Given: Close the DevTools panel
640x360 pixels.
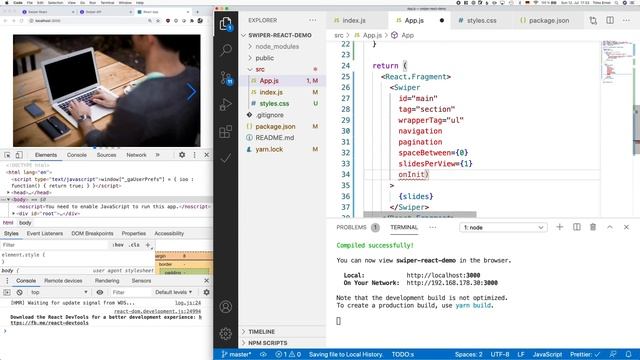Looking at the screenshot, I should click(207, 155).
